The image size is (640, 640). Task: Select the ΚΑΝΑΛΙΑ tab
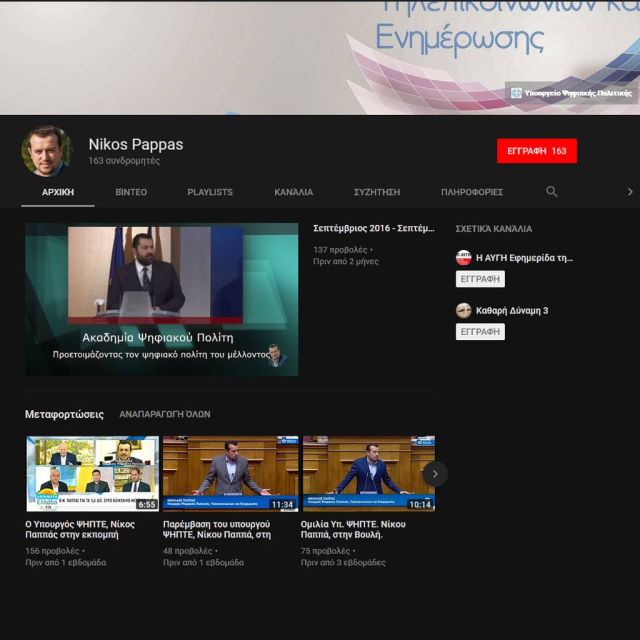293,192
